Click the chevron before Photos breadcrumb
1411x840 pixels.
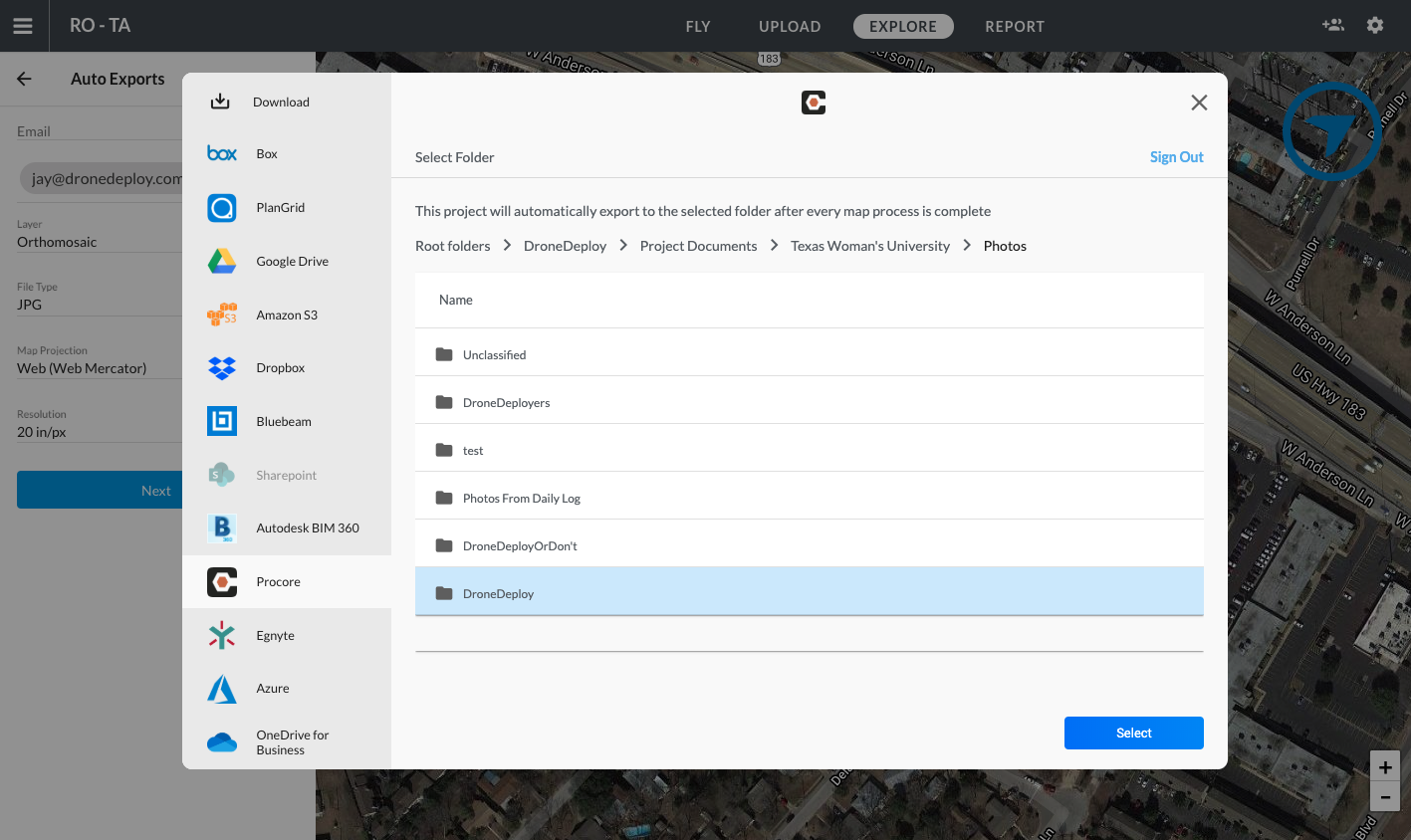(x=967, y=245)
